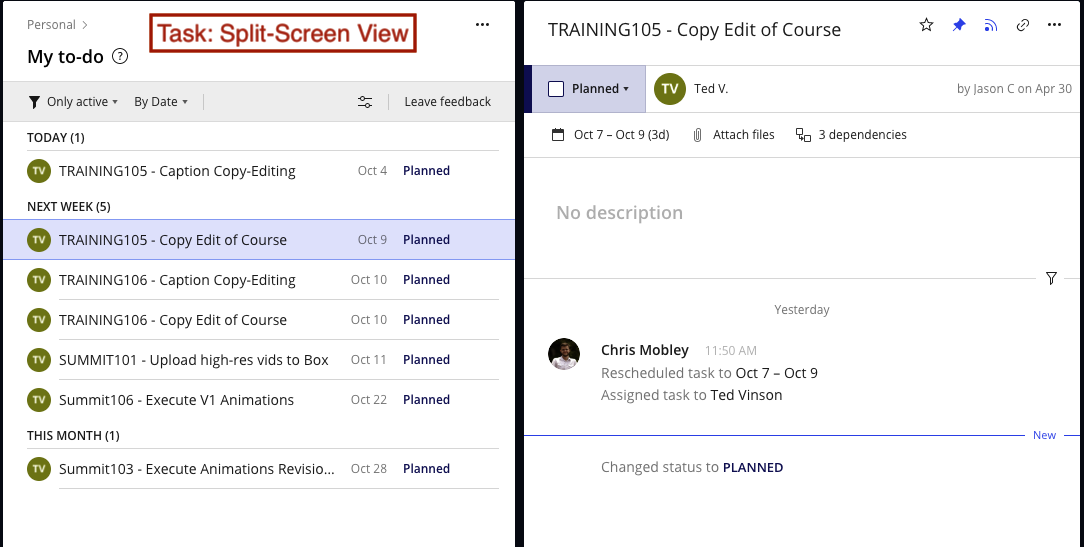Click Leave feedback
This screenshot has width=1084, height=547.
447,102
